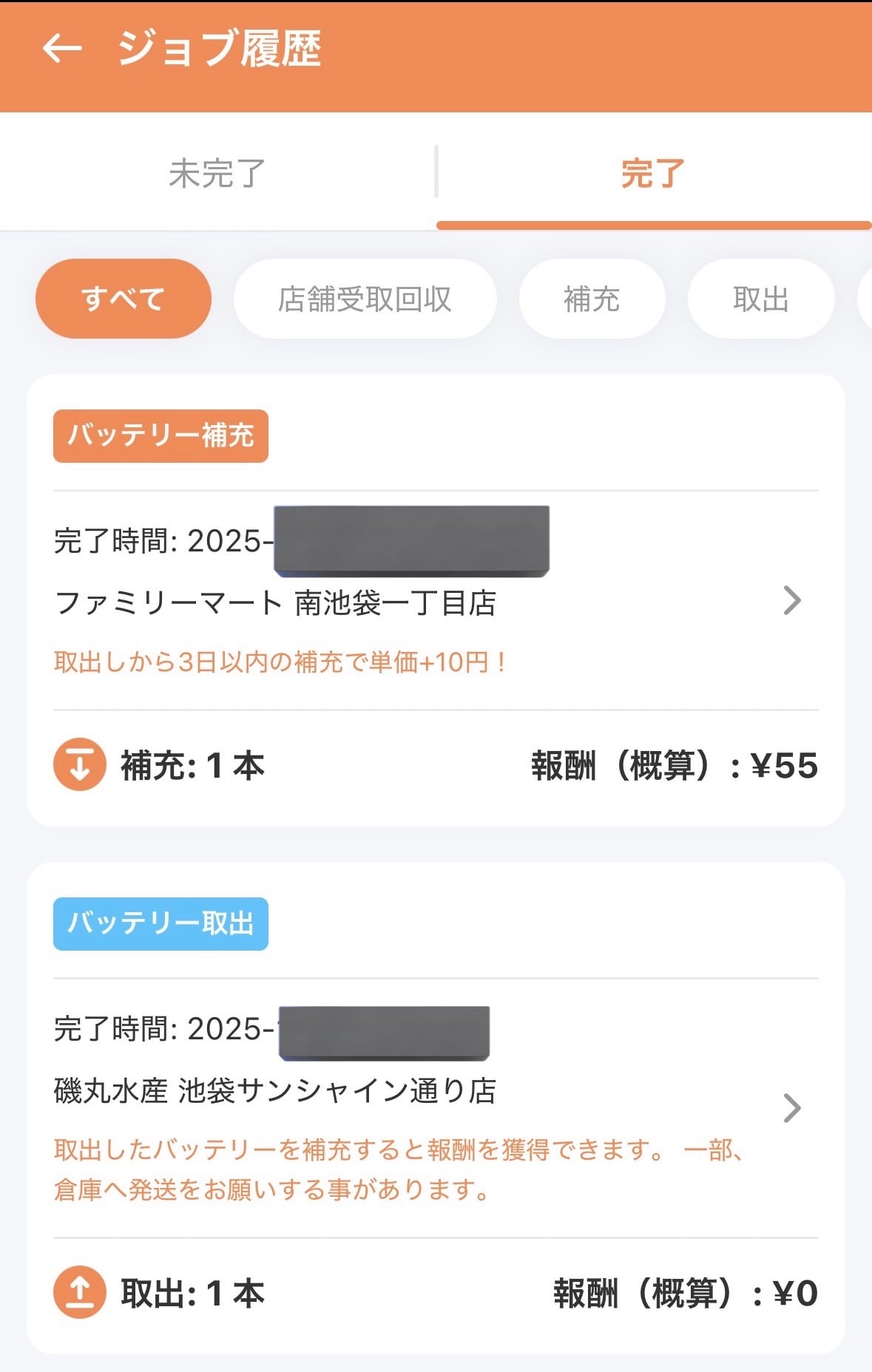Viewport: 872px width, 1372px height.
Task: Open the ファミリーマート job details chevron
Action: coord(791,600)
